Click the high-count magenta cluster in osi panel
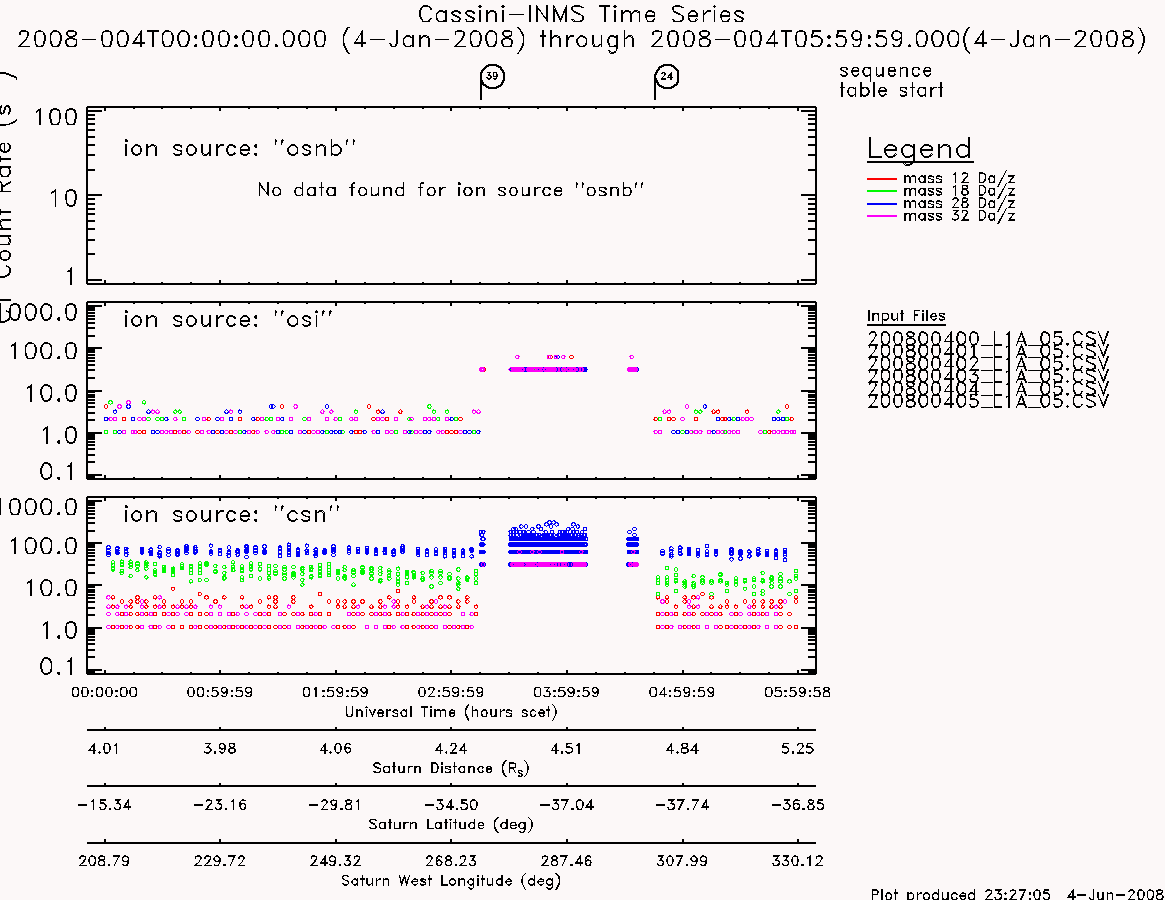The height and width of the screenshot is (900, 1165). [x=548, y=368]
